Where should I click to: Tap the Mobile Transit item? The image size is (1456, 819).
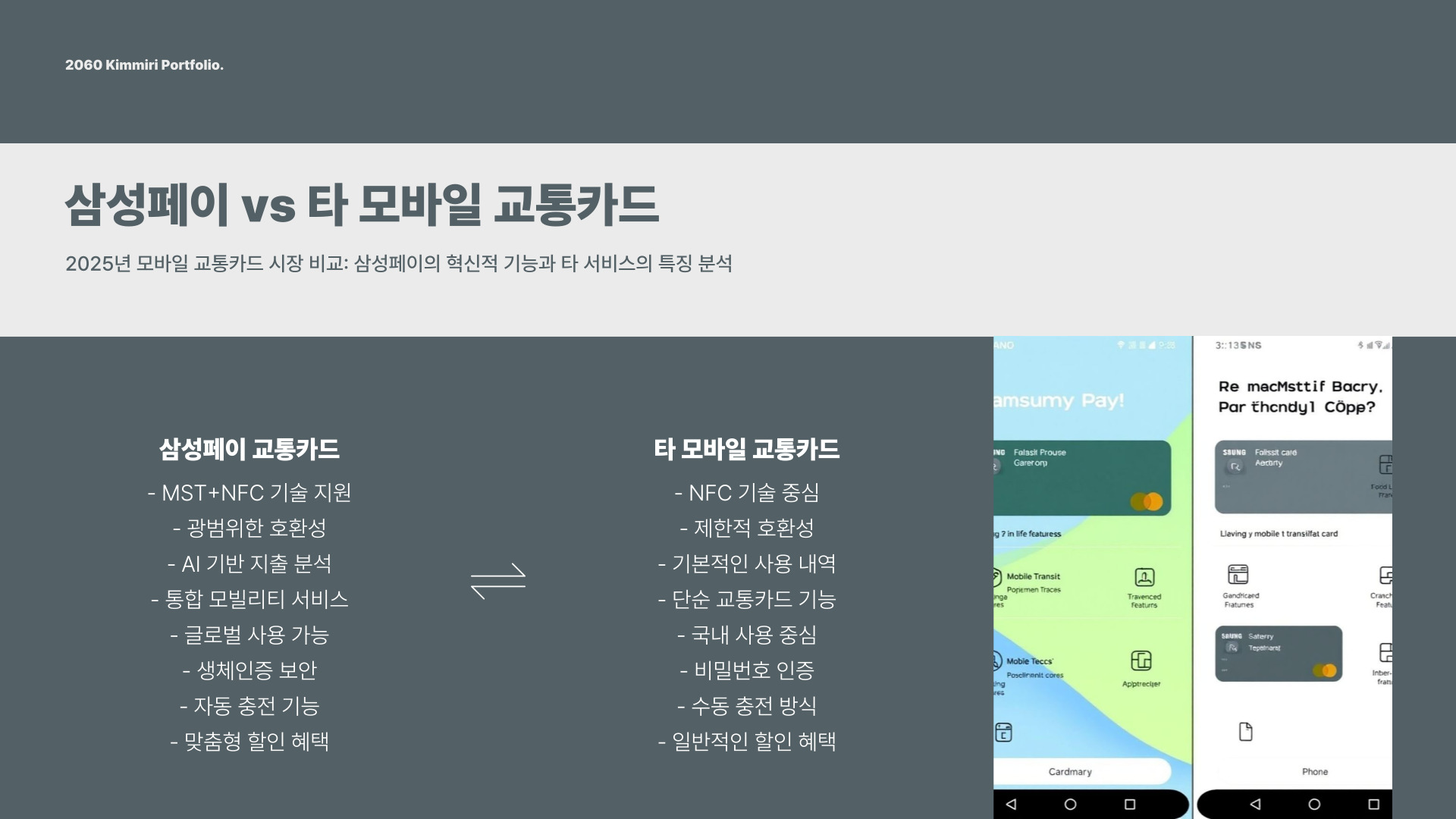(1032, 577)
